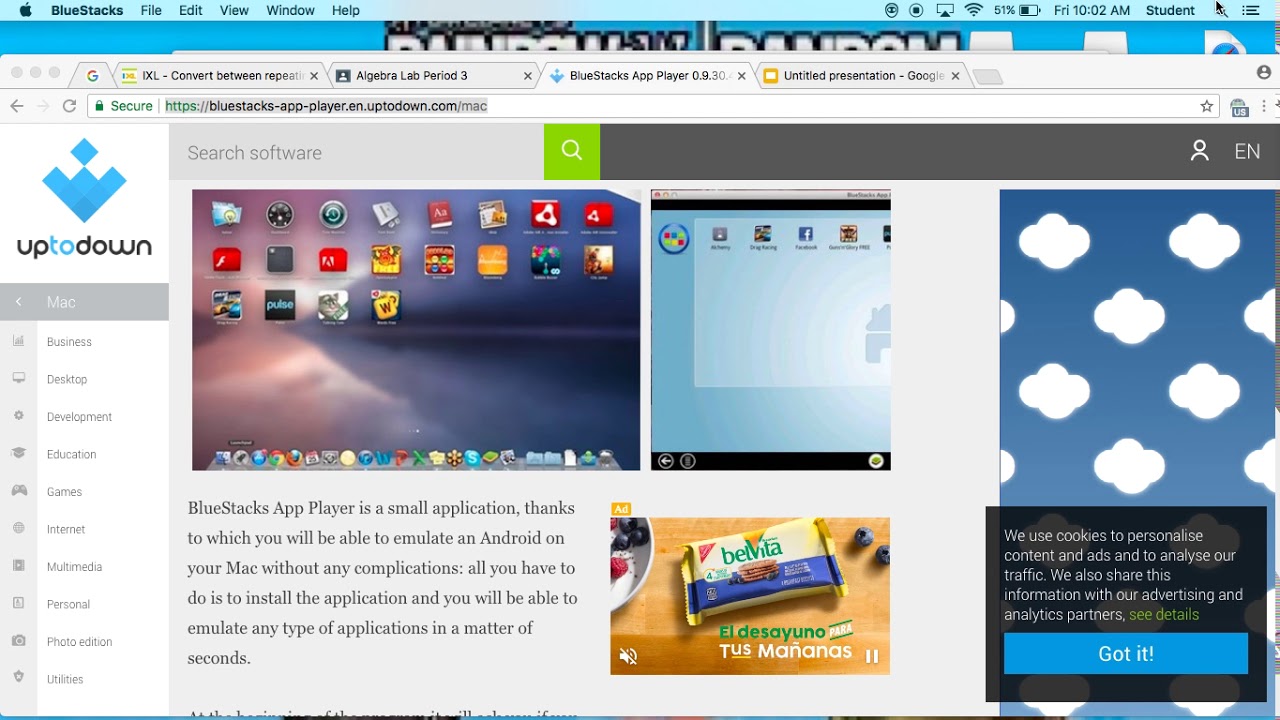Pause the belVita ad video

(871, 656)
